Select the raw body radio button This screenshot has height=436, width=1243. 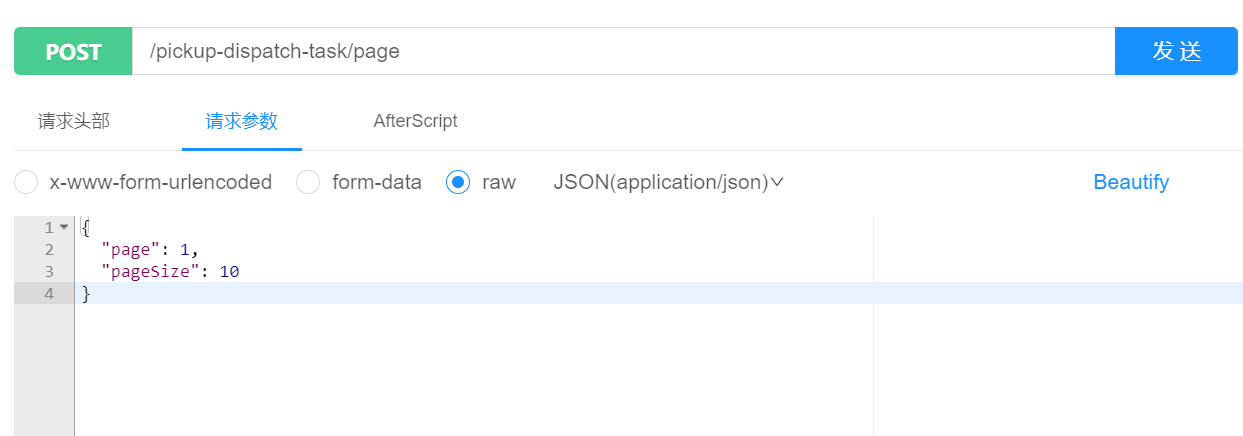[458, 182]
